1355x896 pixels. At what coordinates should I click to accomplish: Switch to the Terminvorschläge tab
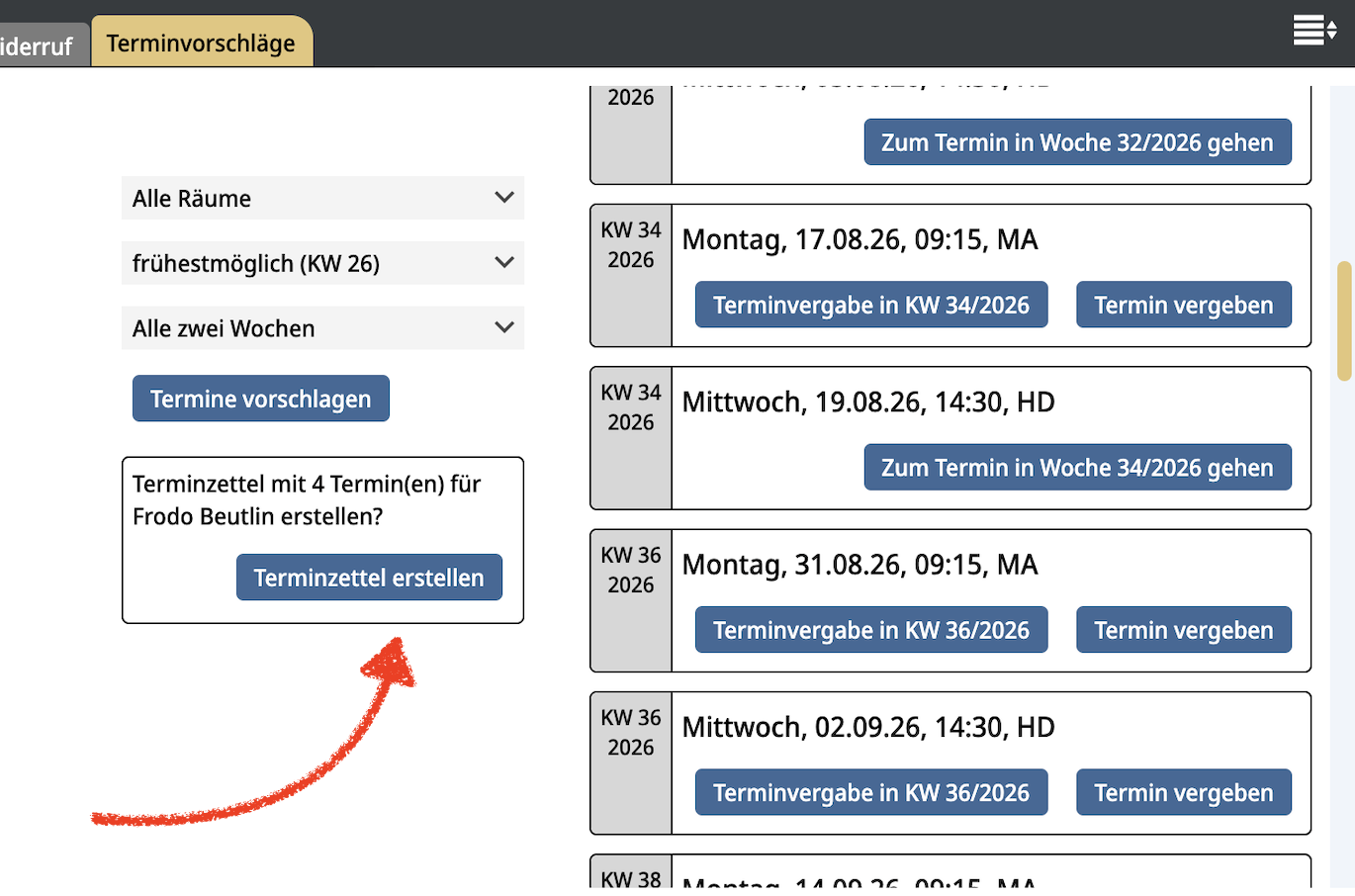tap(202, 43)
